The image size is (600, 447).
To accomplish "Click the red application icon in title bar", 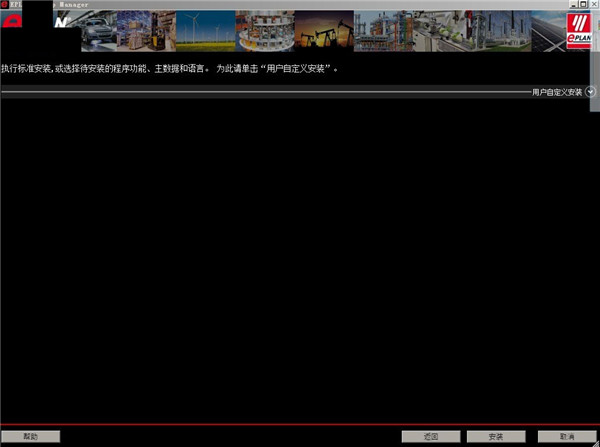I will (x=5, y=4).
